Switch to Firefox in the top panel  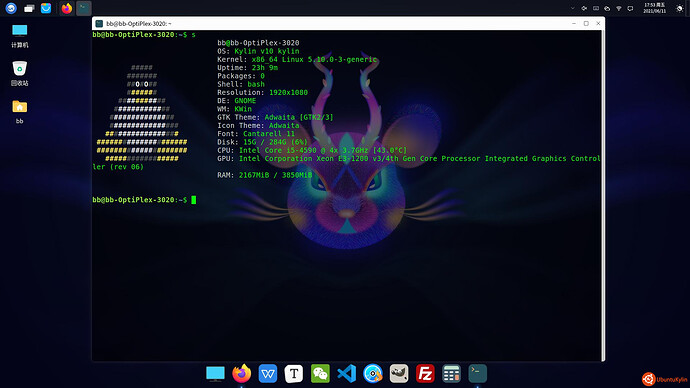(66, 8)
